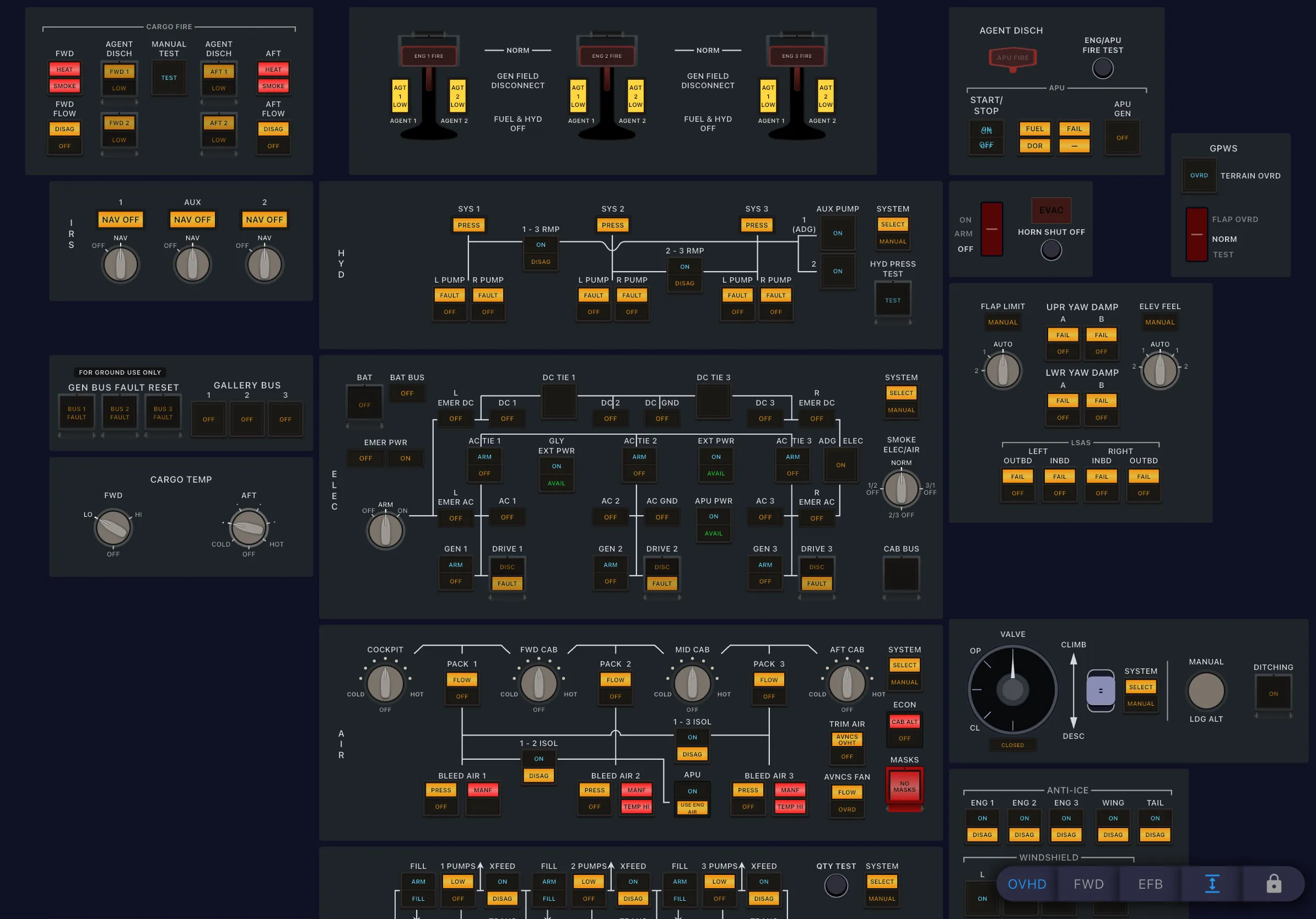This screenshot has height=919, width=1316.
Task: Push the red NO MASKS guarded switch
Action: coord(904,787)
